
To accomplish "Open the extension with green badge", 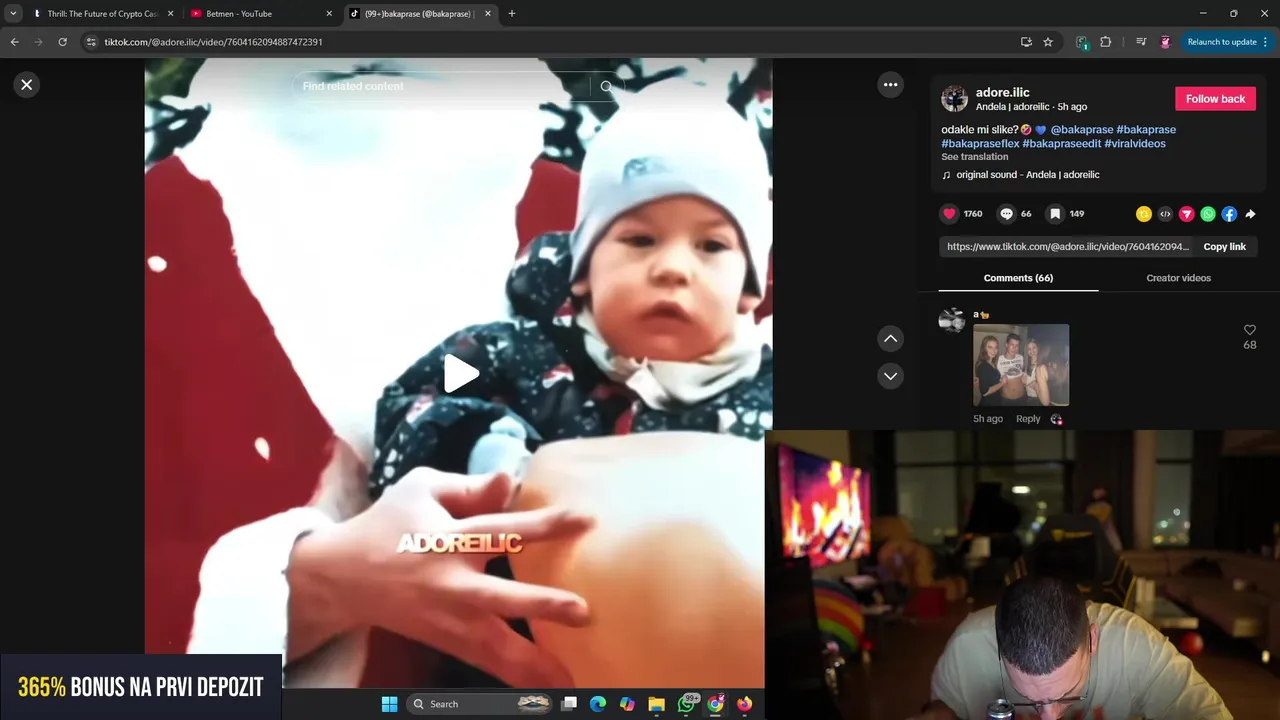I will 1082,42.
